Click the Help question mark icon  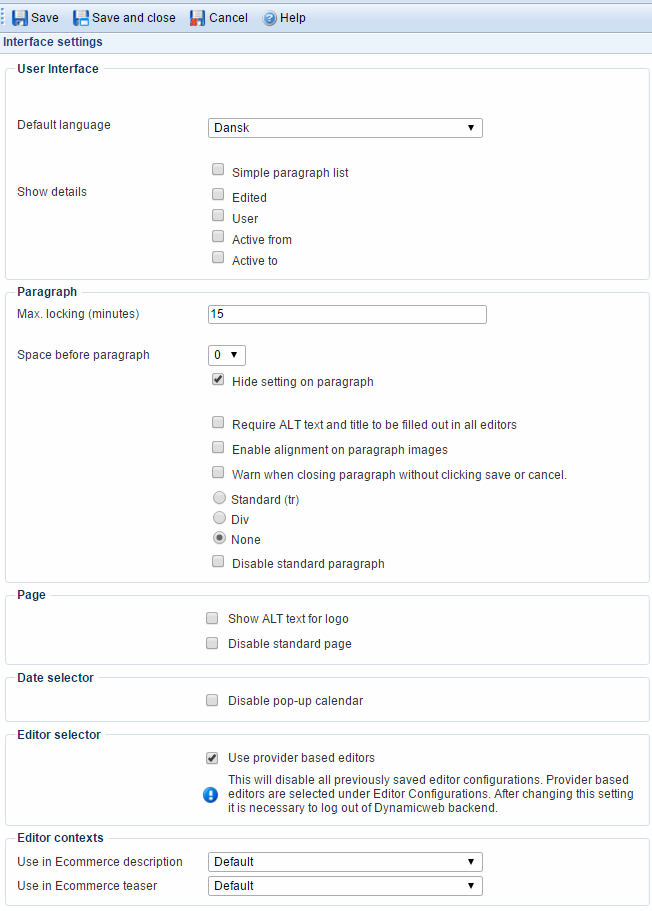tap(270, 18)
